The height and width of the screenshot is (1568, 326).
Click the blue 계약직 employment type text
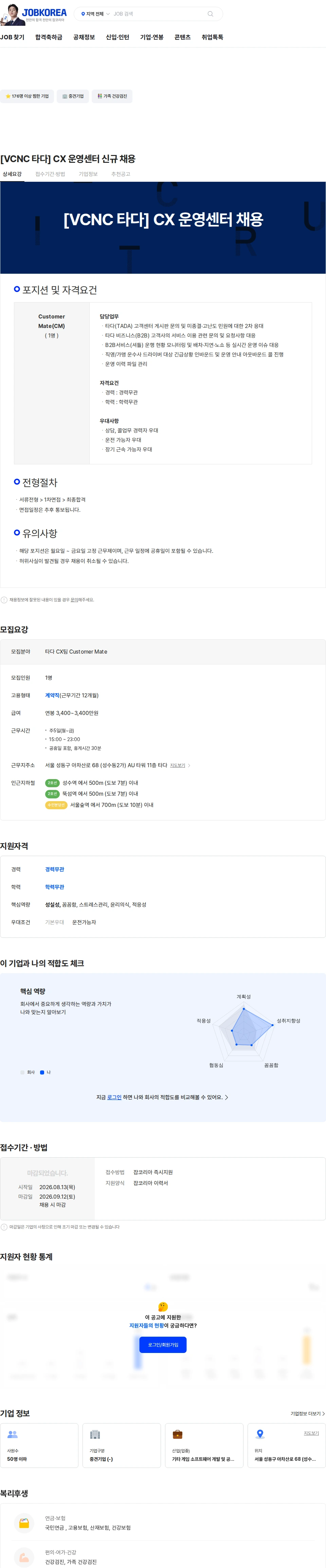(52, 695)
